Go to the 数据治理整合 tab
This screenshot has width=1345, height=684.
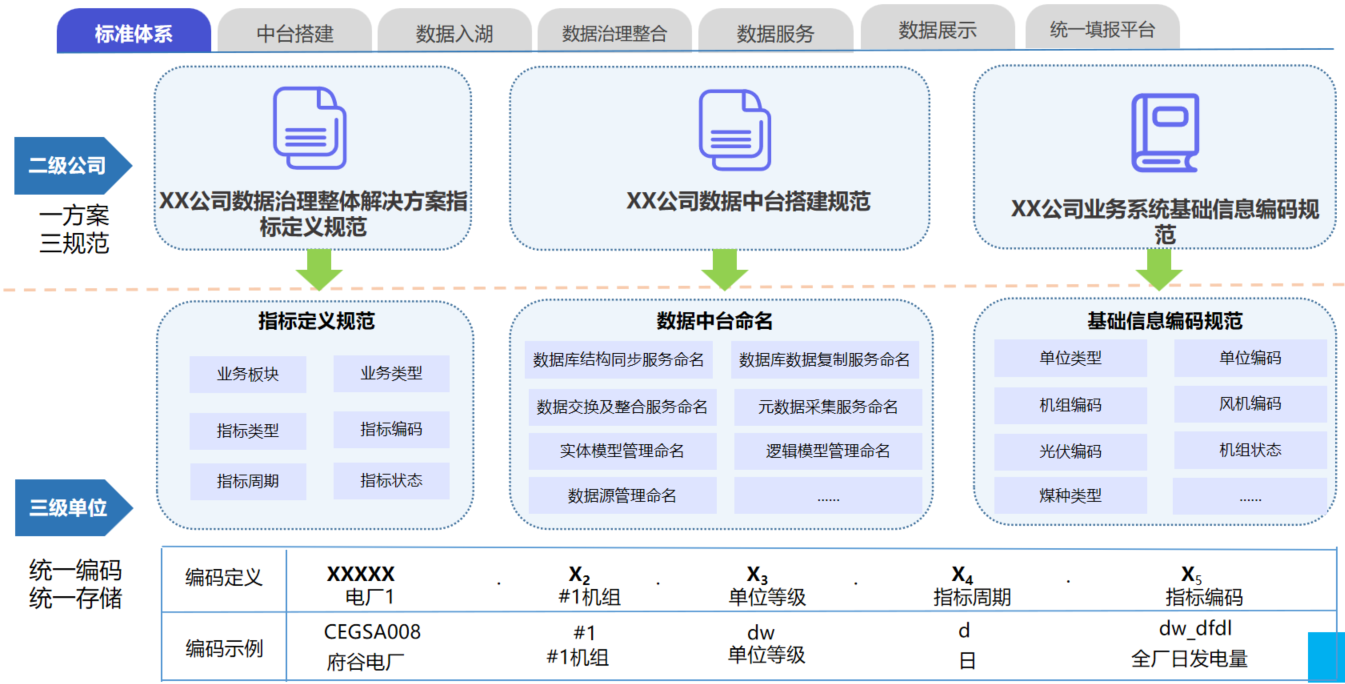point(614,32)
